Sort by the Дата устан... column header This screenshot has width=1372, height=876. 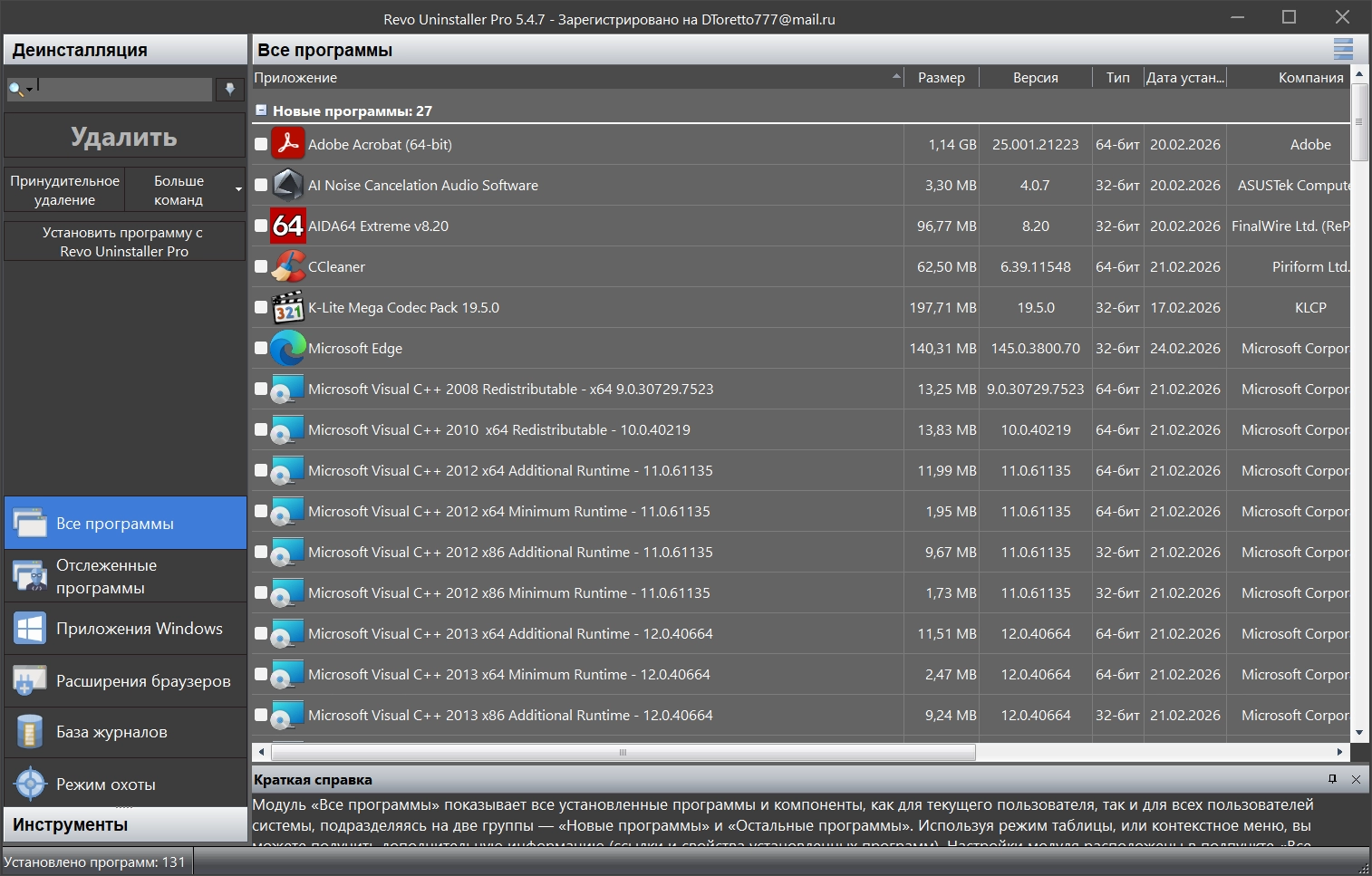(x=1185, y=78)
